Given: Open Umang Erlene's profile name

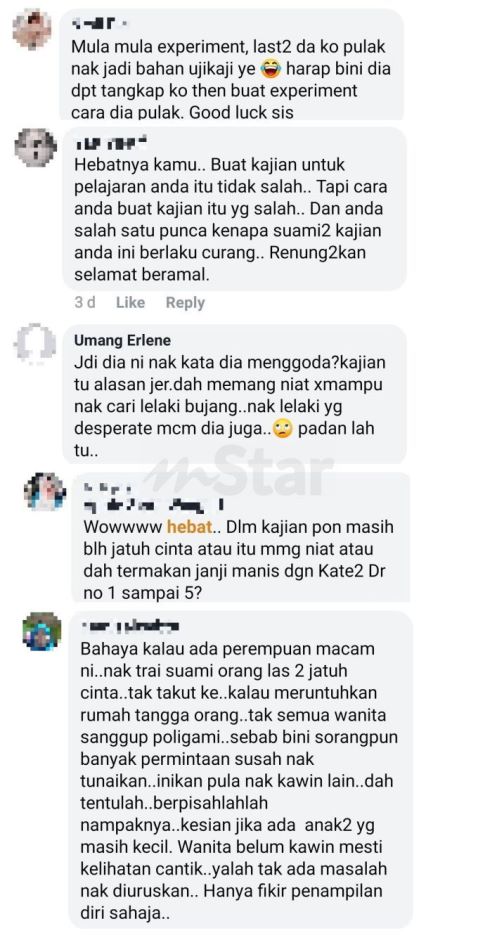Looking at the screenshot, I should point(122,341).
